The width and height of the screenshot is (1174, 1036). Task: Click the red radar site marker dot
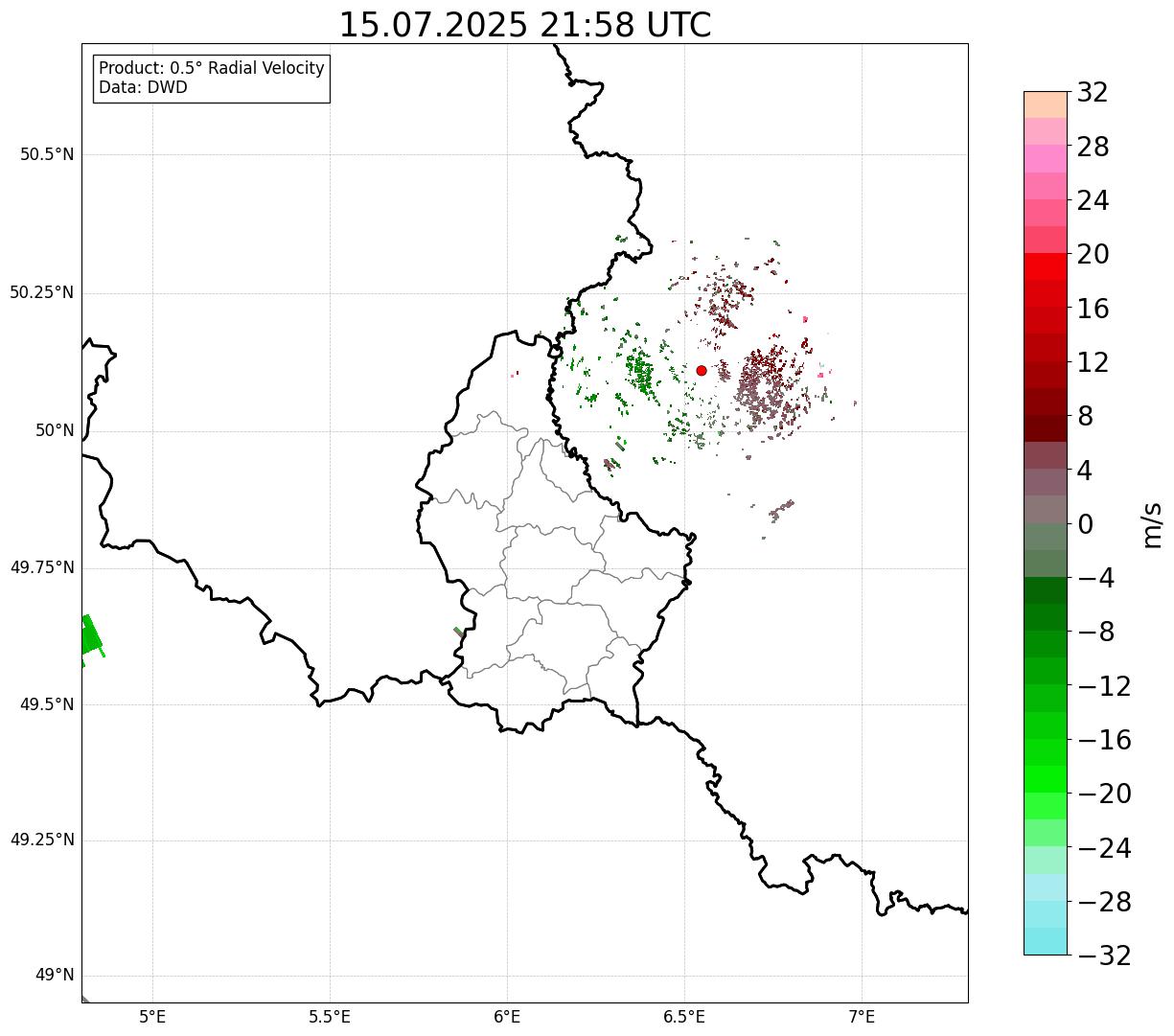[702, 370]
